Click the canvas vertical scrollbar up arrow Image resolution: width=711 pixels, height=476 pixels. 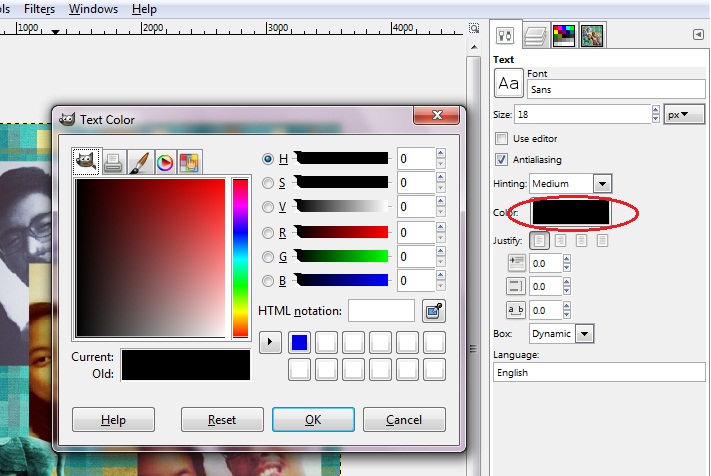pos(474,47)
